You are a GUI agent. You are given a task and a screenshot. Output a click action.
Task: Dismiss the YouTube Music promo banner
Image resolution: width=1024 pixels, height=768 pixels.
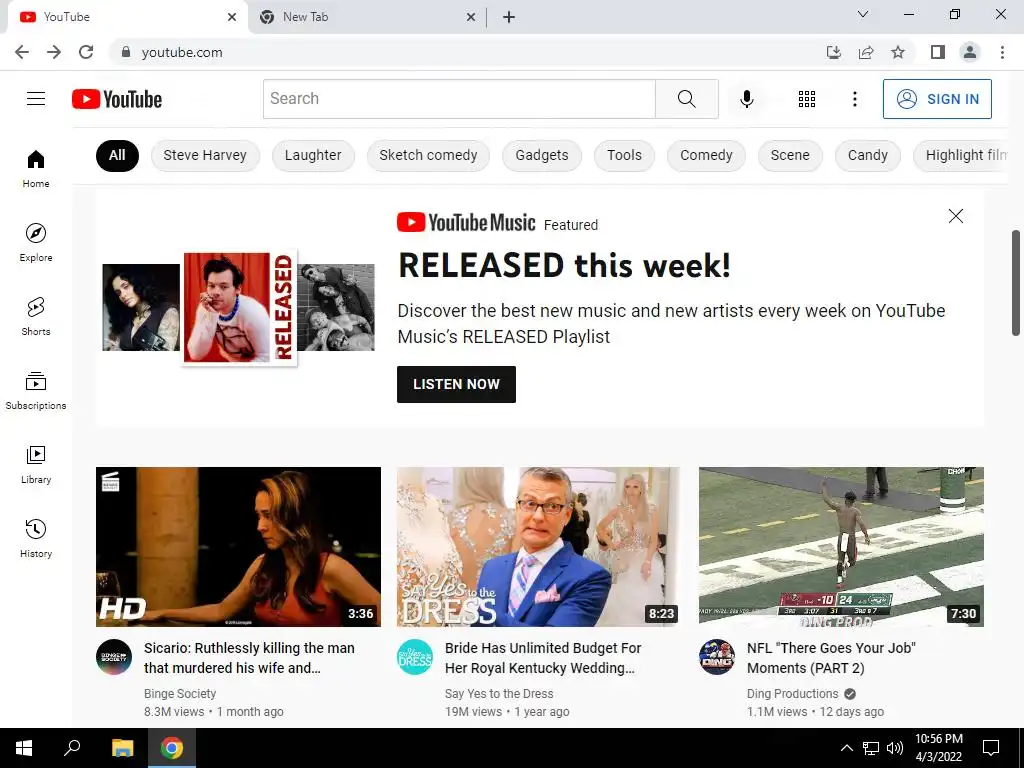coord(955,216)
